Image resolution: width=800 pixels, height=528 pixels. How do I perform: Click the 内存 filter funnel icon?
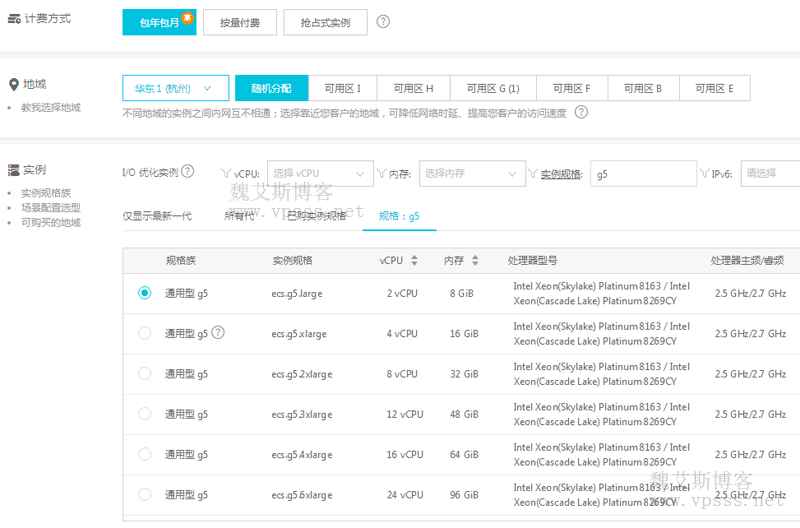(381, 174)
